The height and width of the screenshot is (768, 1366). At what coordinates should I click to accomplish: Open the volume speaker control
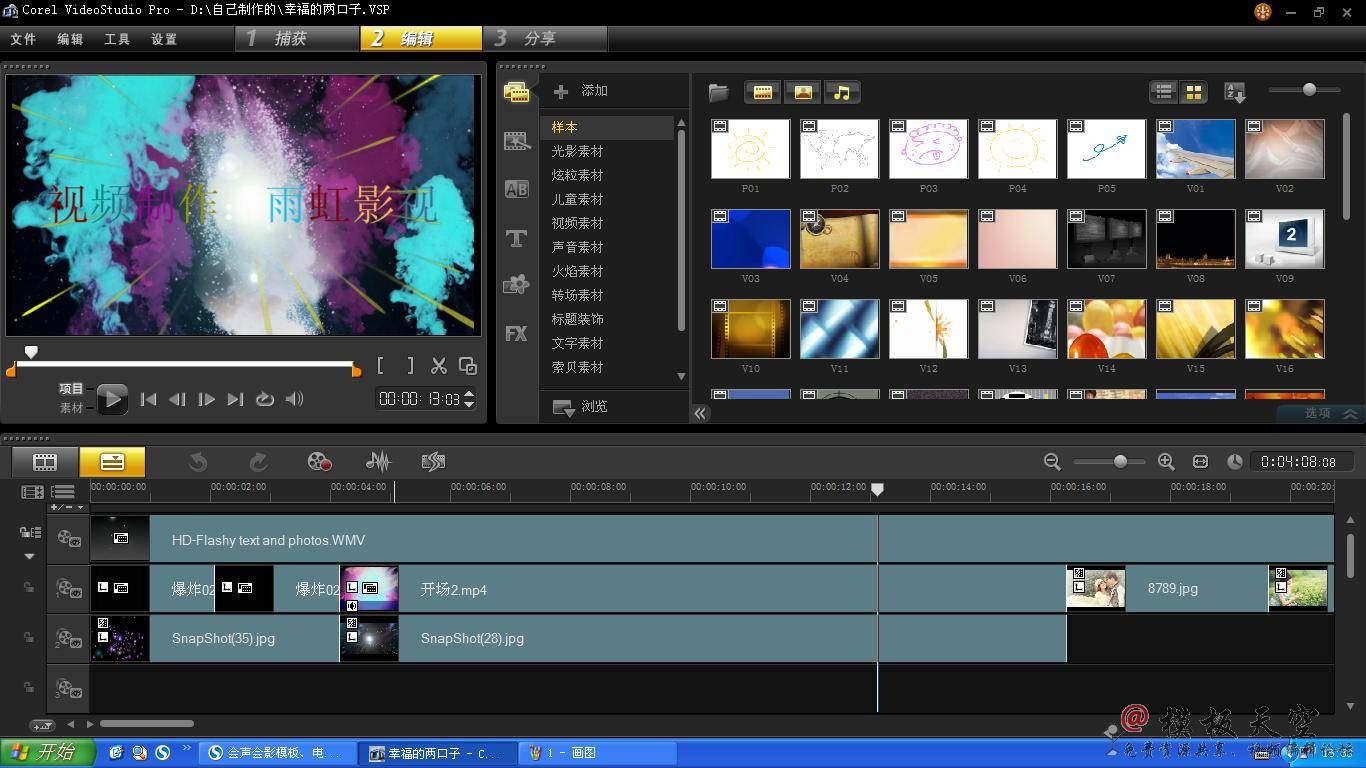pos(294,399)
